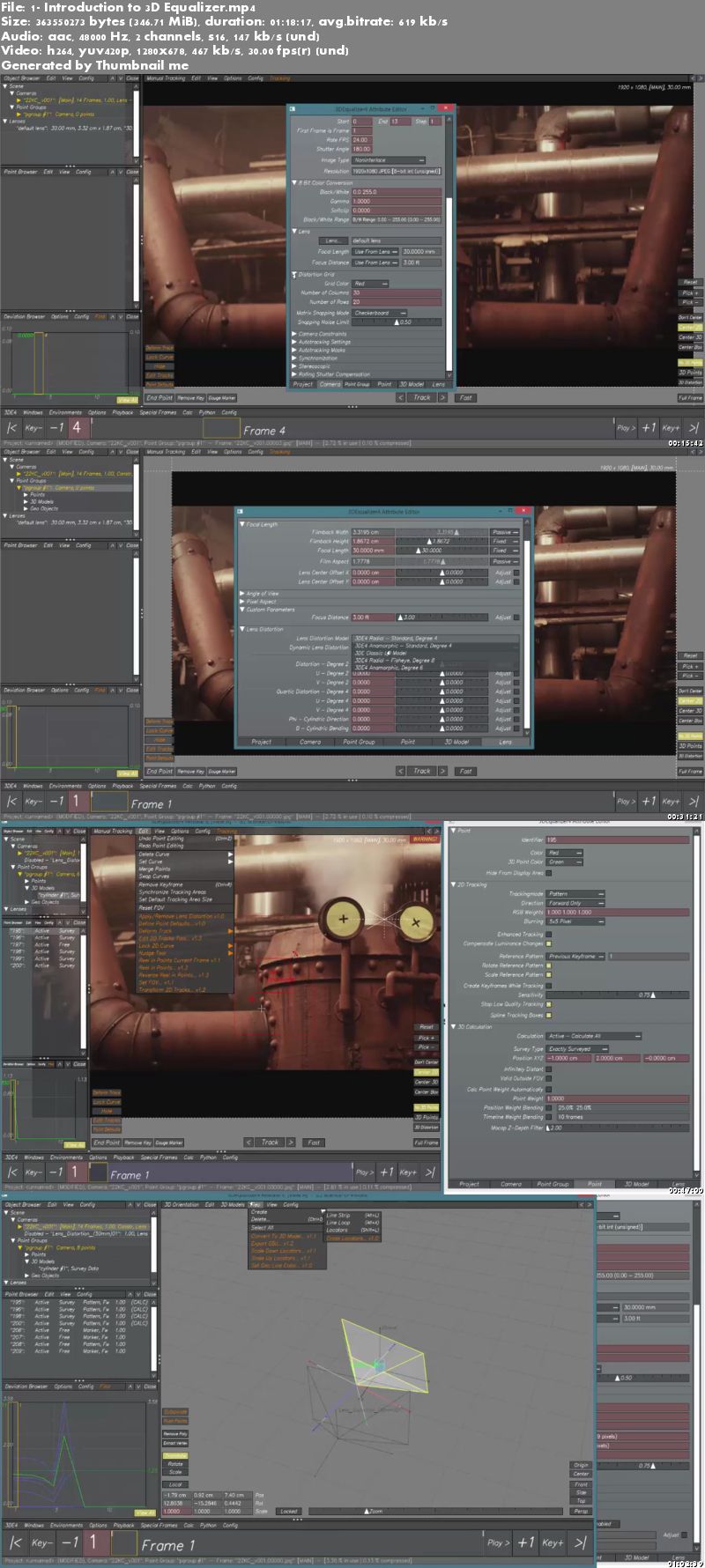Jump to last frame in Frame 4 timeline
The image size is (705, 1568).
(x=694, y=428)
